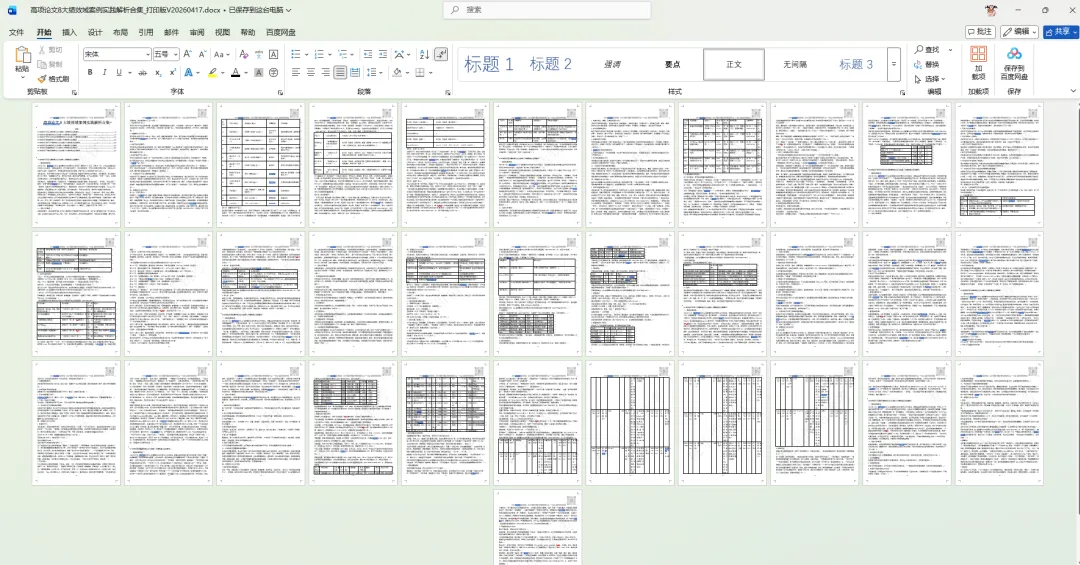Open the 选择 (Select) dropdown
This screenshot has height=565, width=1080.
pyautogui.click(x=929, y=79)
